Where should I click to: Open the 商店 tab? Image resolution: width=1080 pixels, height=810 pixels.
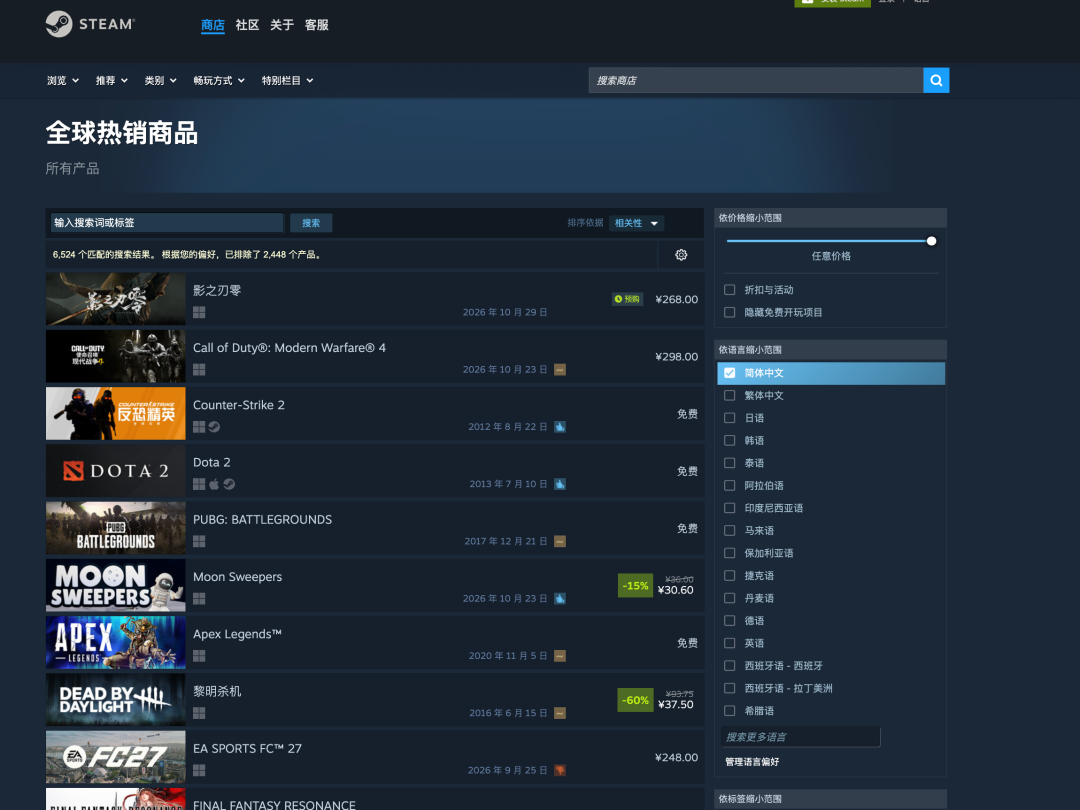tap(213, 25)
